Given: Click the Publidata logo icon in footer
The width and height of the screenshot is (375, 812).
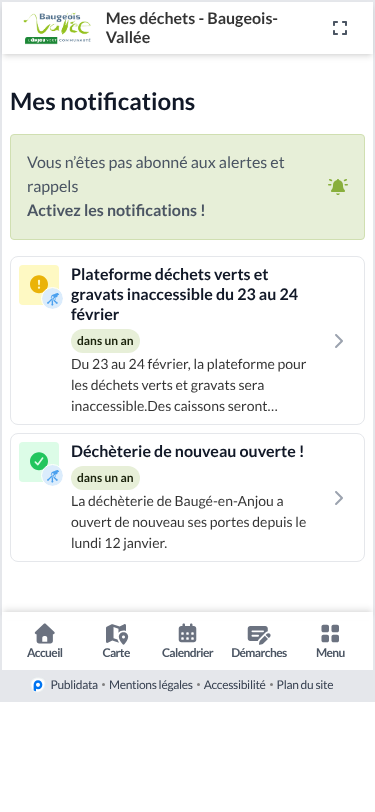Looking at the screenshot, I should coord(38,685).
